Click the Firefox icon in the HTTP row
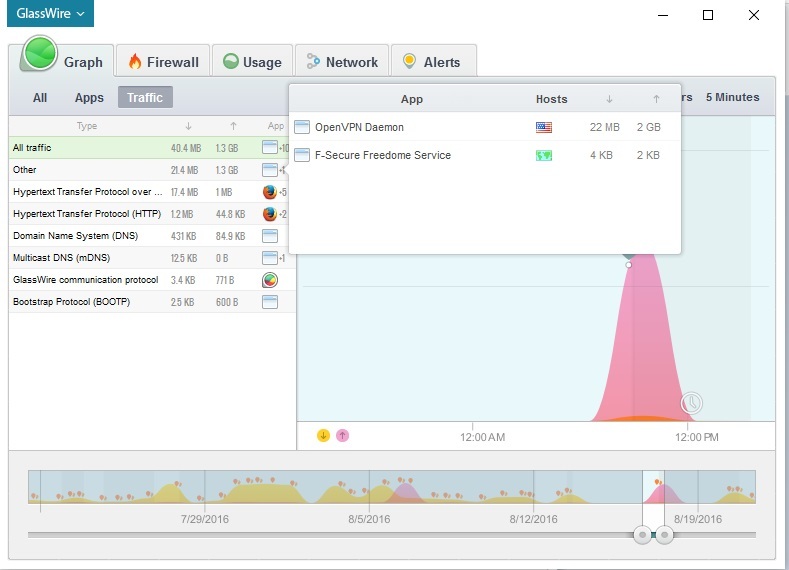The width and height of the screenshot is (789, 570). click(269, 214)
